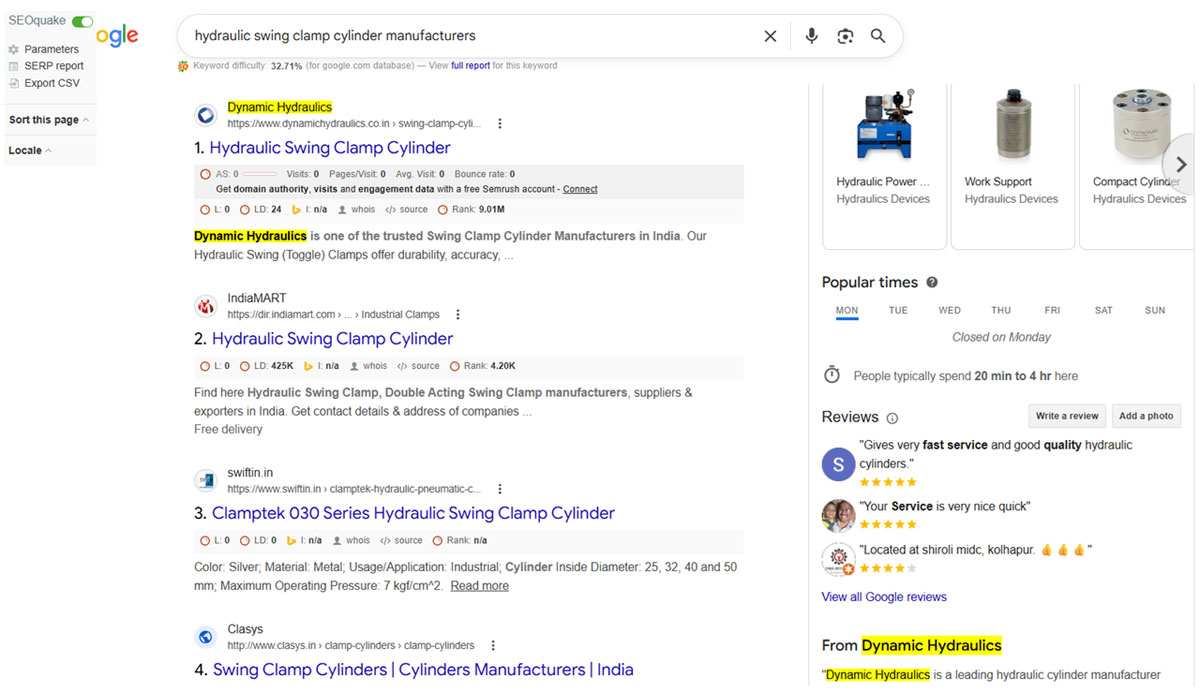This screenshot has height=699, width=1200.
Task: Click Clasys globe favicon
Action: tap(205, 637)
